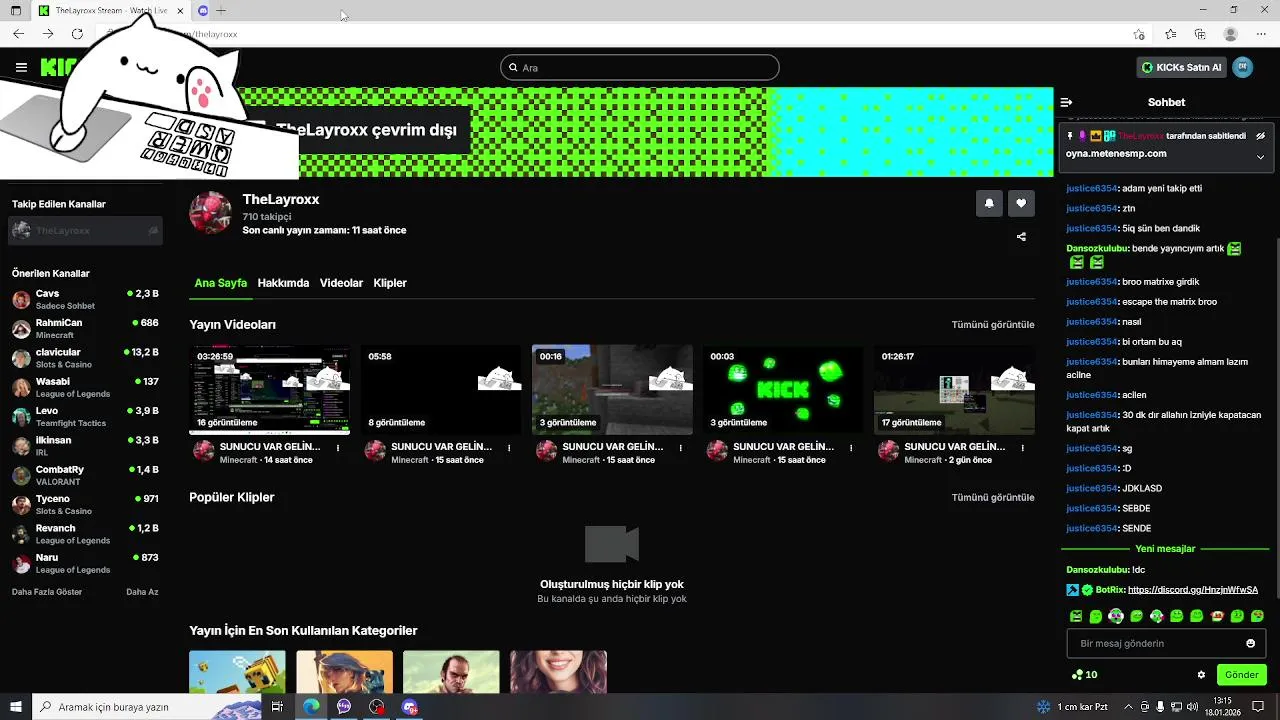Click the Gönder send button
Screen dimensions: 1280x720
click(1242, 675)
